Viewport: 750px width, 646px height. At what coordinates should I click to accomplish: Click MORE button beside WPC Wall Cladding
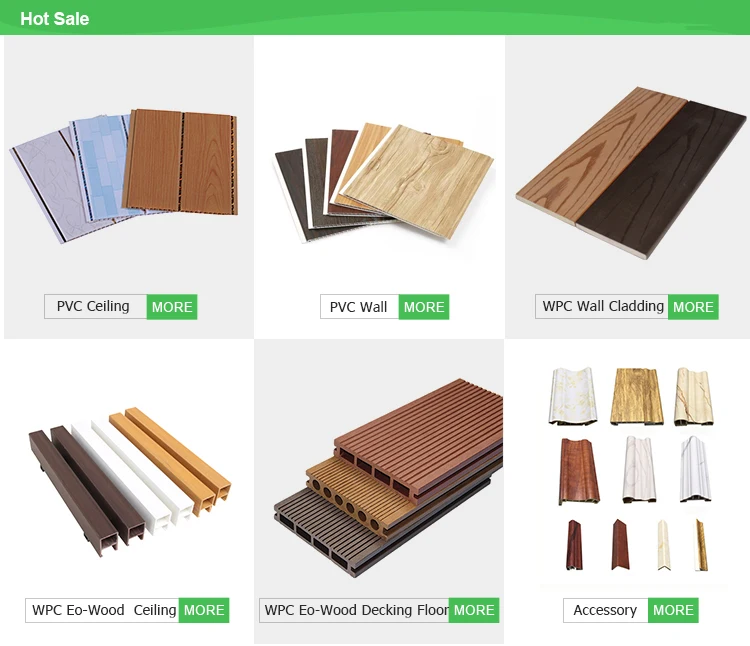pyautogui.click(x=693, y=307)
